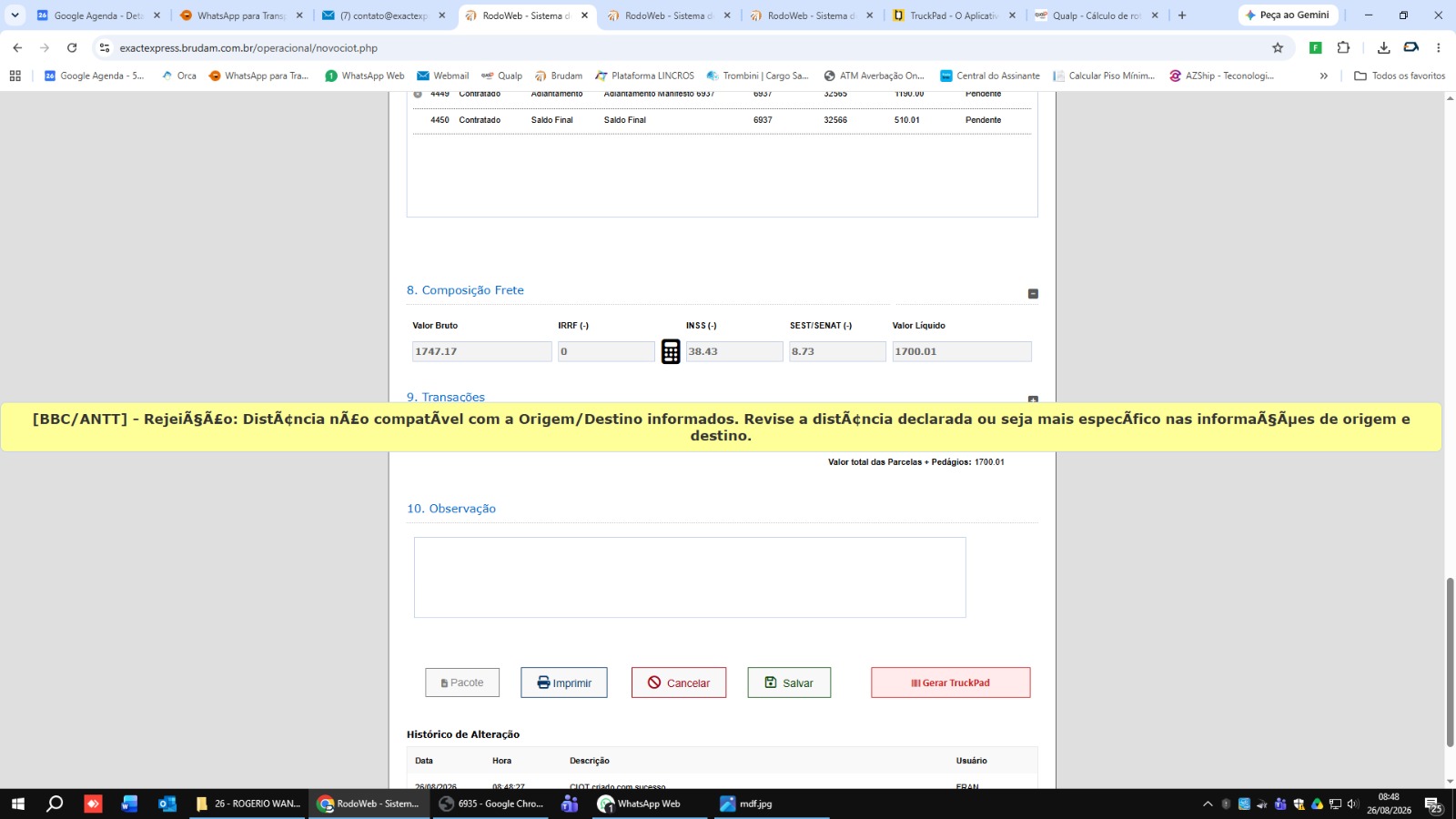Open Webmail bookmark
The height and width of the screenshot is (819, 1456).
443,76
